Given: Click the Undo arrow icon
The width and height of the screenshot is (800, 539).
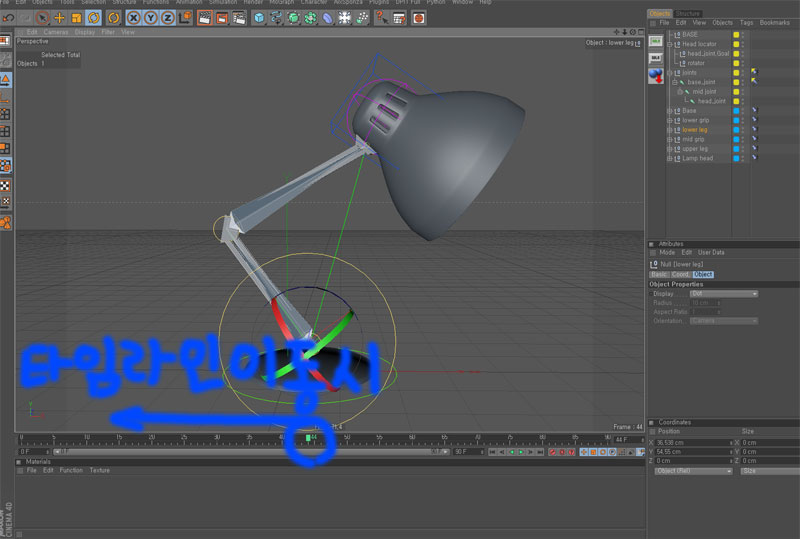Looking at the screenshot, I should click(x=9, y=18).
